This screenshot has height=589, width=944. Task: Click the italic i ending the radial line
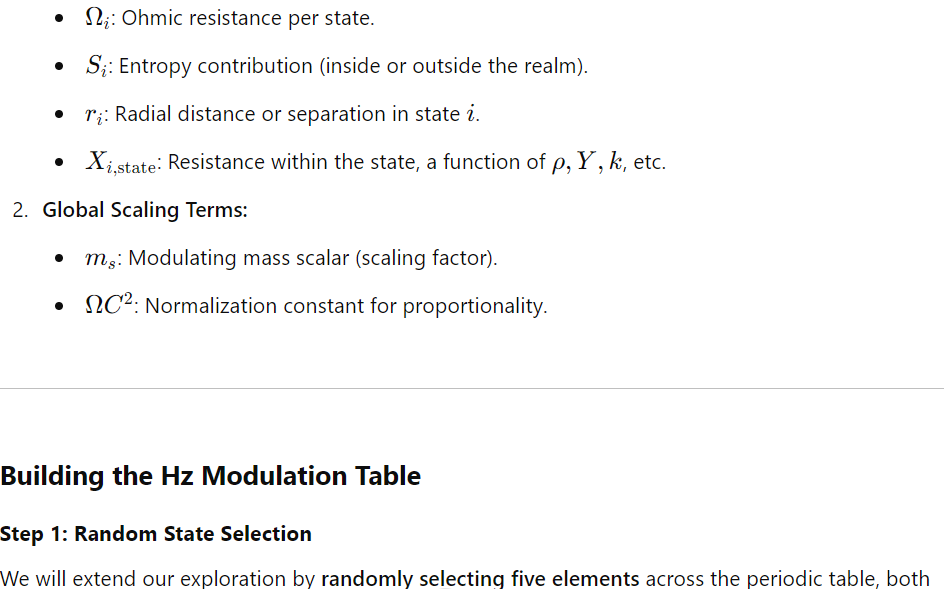[471, 113]
